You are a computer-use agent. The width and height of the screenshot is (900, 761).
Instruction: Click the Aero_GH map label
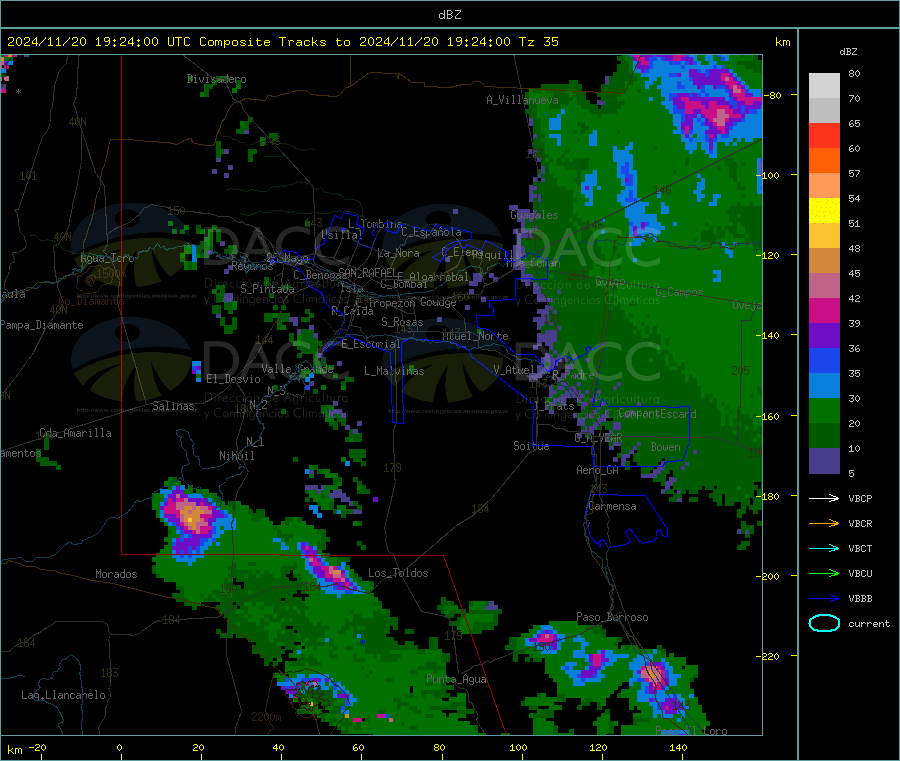[597, 470]
